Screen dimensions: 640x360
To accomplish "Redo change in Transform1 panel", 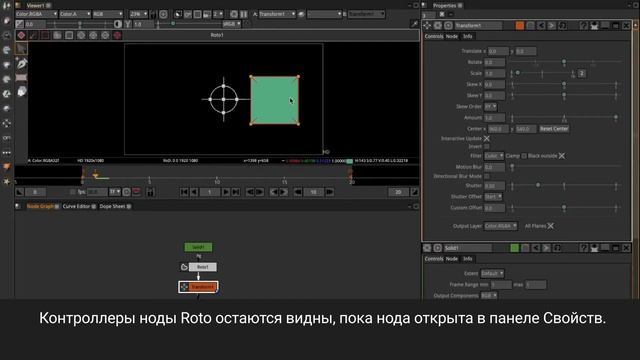I will coord(551,26).
